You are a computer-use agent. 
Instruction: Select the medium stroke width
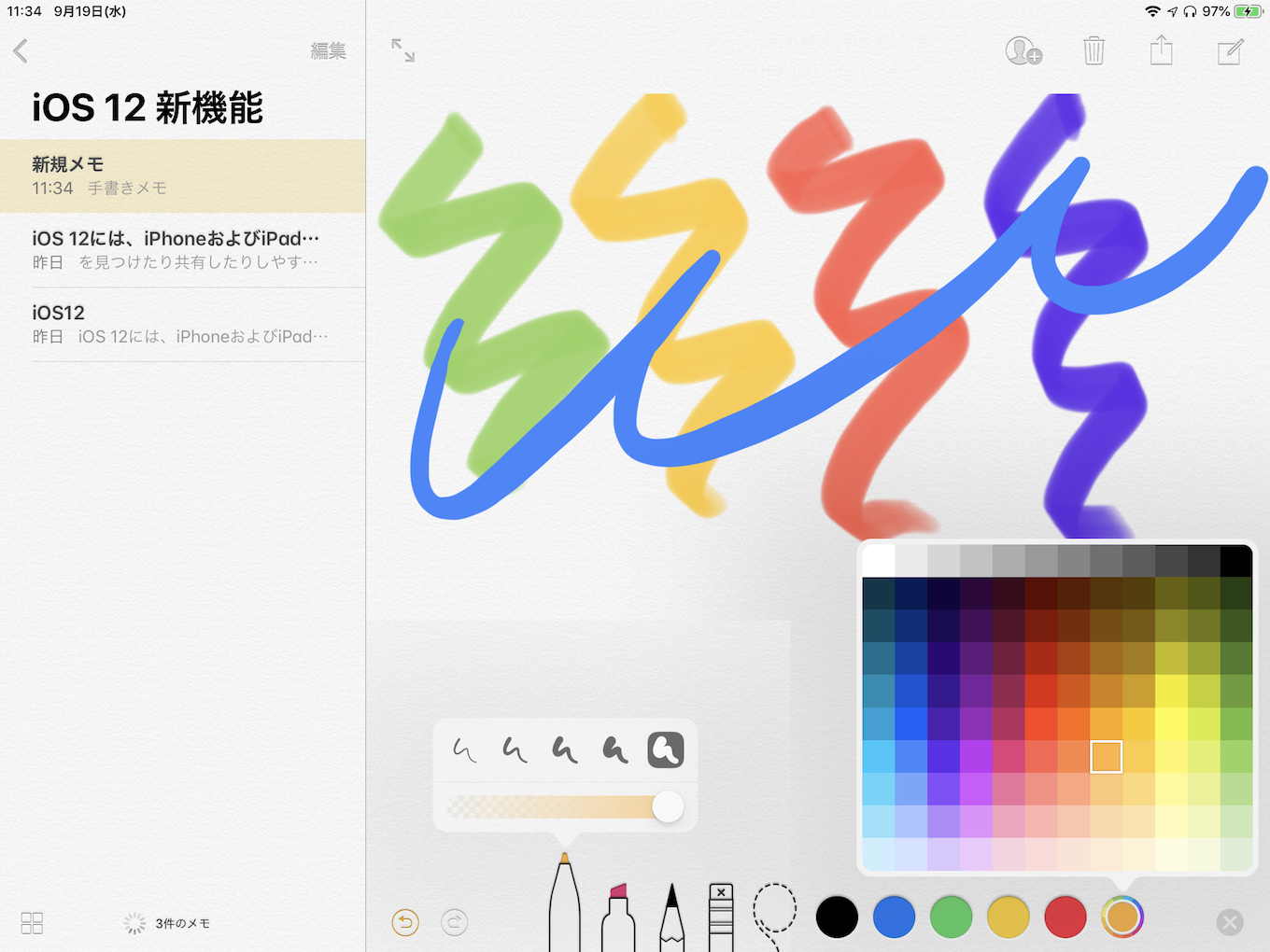pyautogui.click(x=565, y=749)
